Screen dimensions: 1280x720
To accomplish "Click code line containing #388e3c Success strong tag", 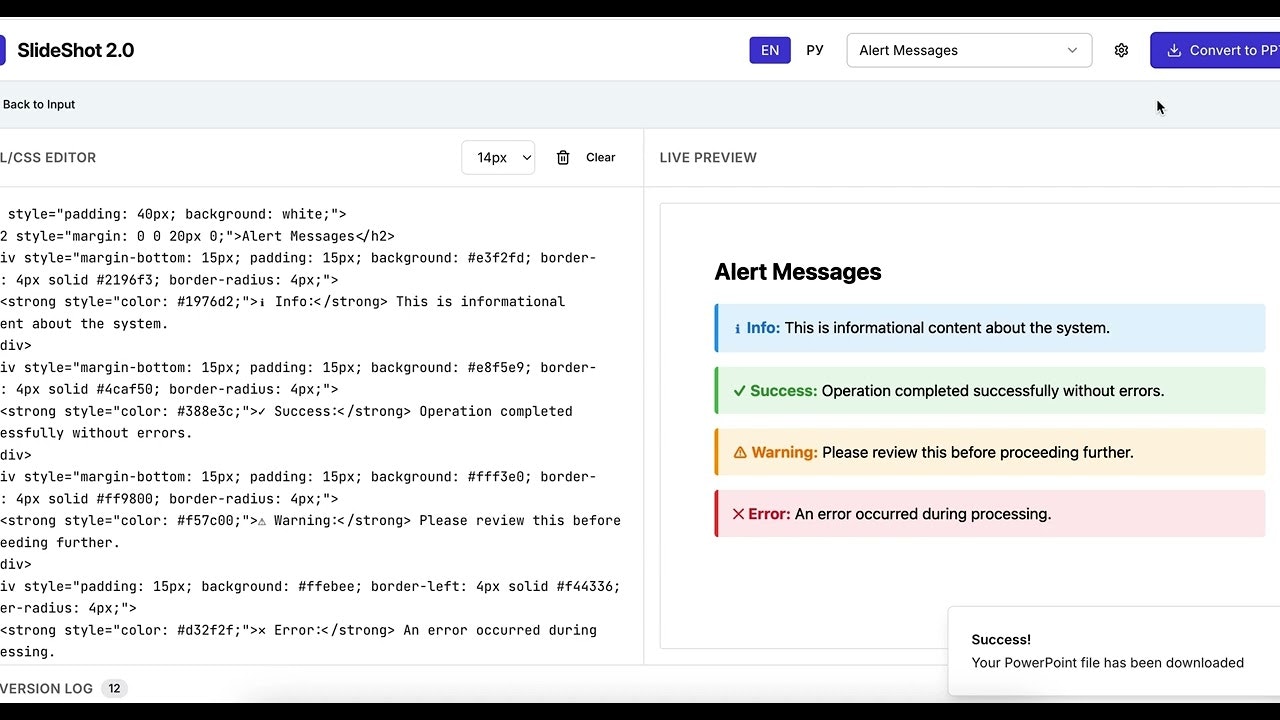I will click(286, 411).
